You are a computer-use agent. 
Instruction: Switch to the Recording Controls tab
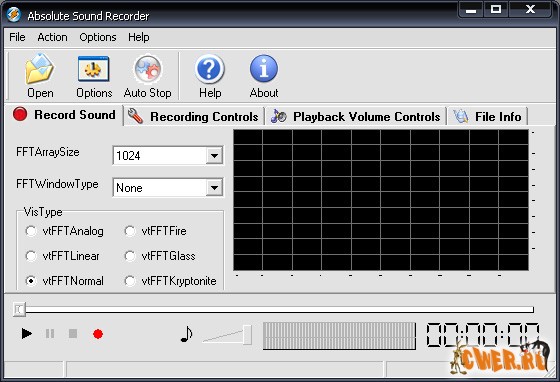pos(193,117)
